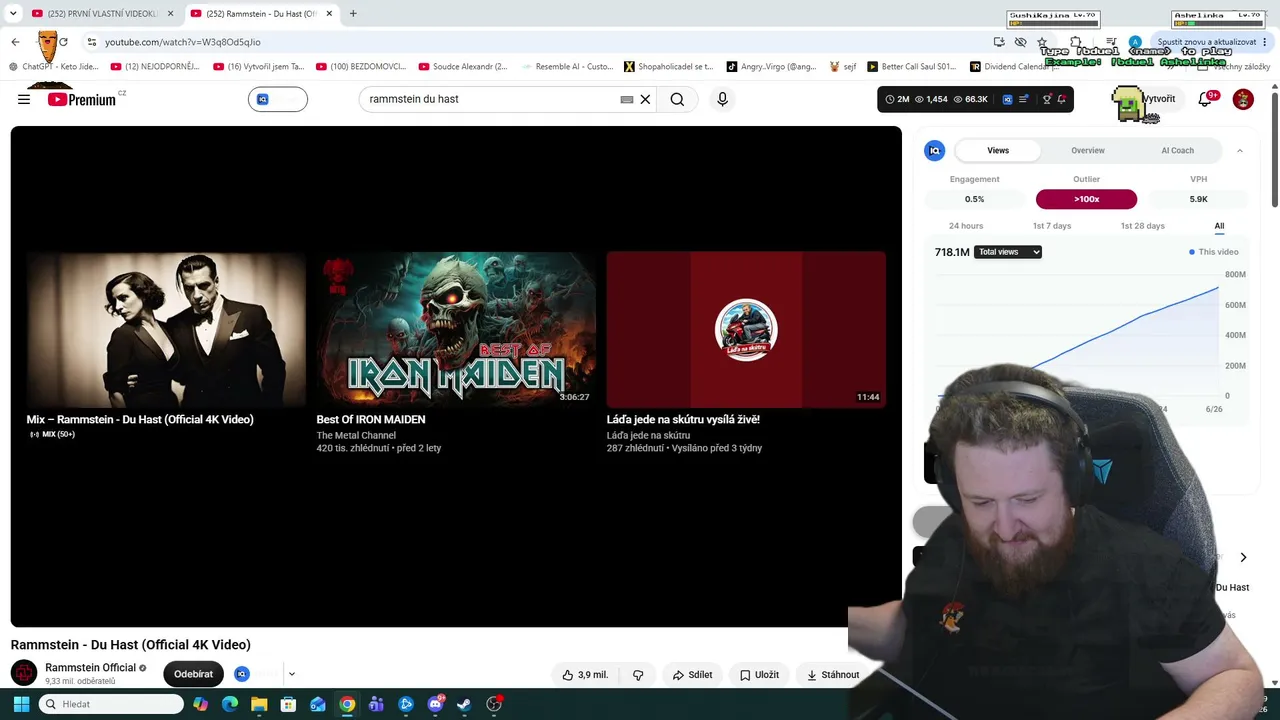1280x720 pixels.
Task: Open the vidIQ icon in the dark stats bar
Action: [x=1007, y=99]
